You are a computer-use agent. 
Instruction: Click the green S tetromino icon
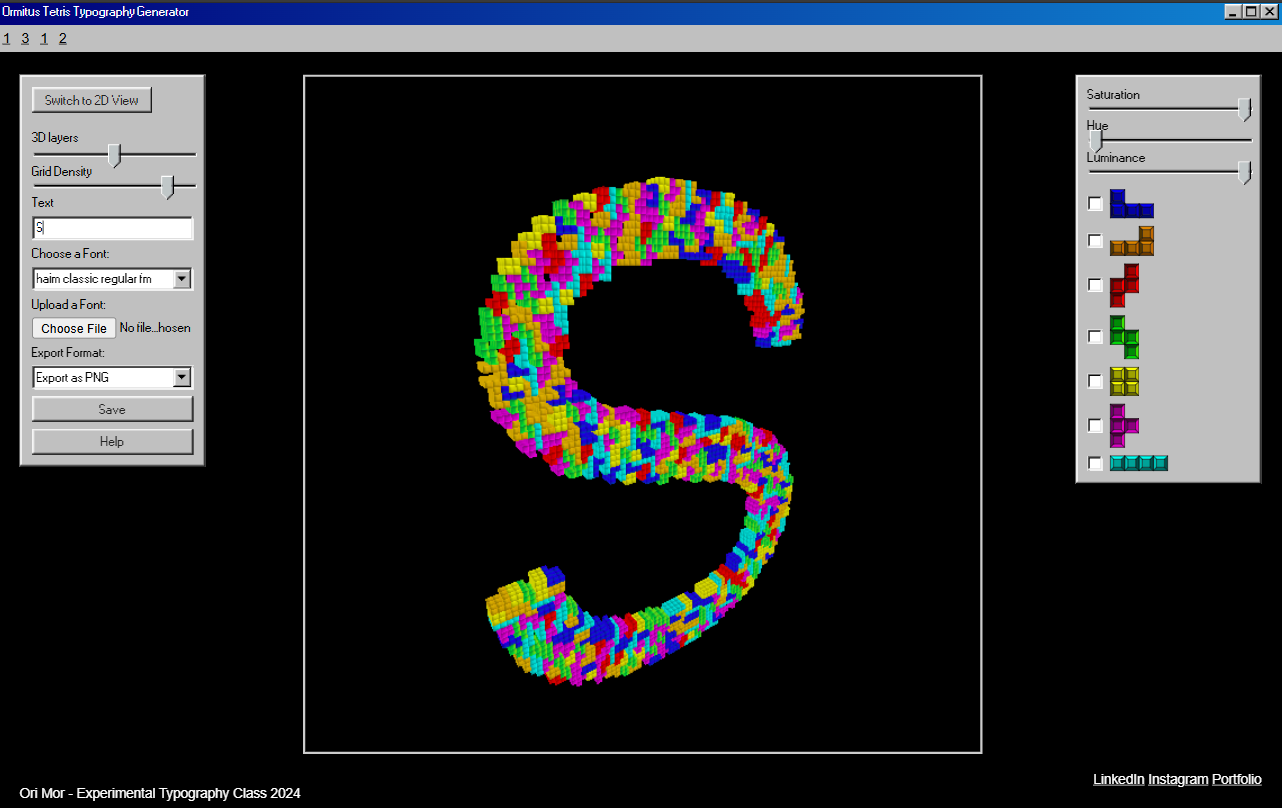pyautogui.click(x=1125, y=337)
